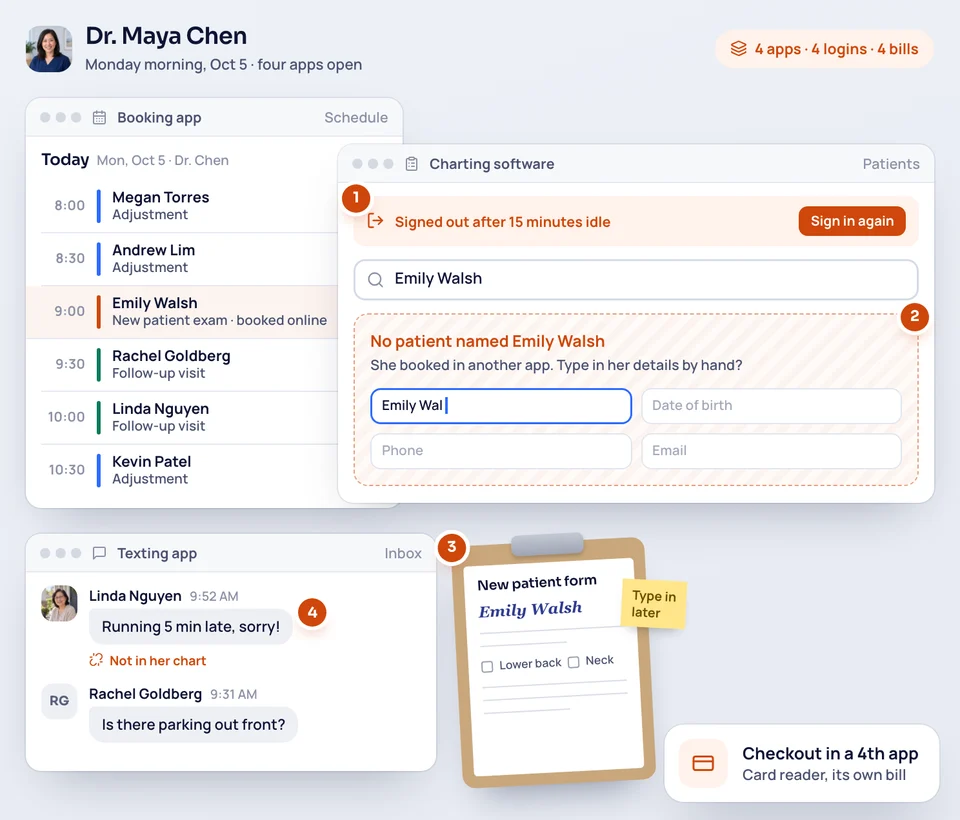
Task: Click the magnifier icon in the patient search box
Action: (x=375, y=280)
